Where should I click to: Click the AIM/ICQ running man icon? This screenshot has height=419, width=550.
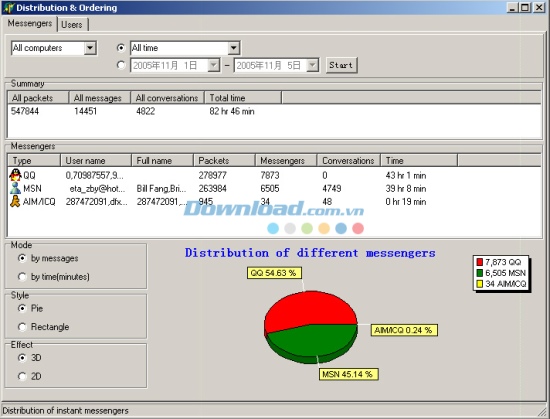coord(15,201)
